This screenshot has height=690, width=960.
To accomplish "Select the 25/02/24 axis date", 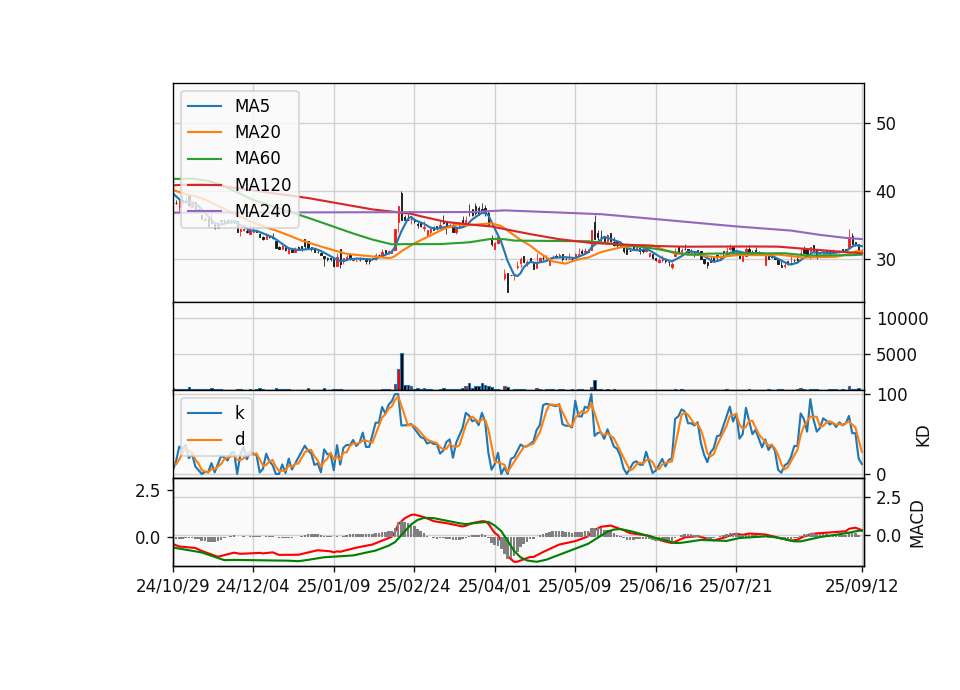I will pyautogui.click(x=414, y=587).
